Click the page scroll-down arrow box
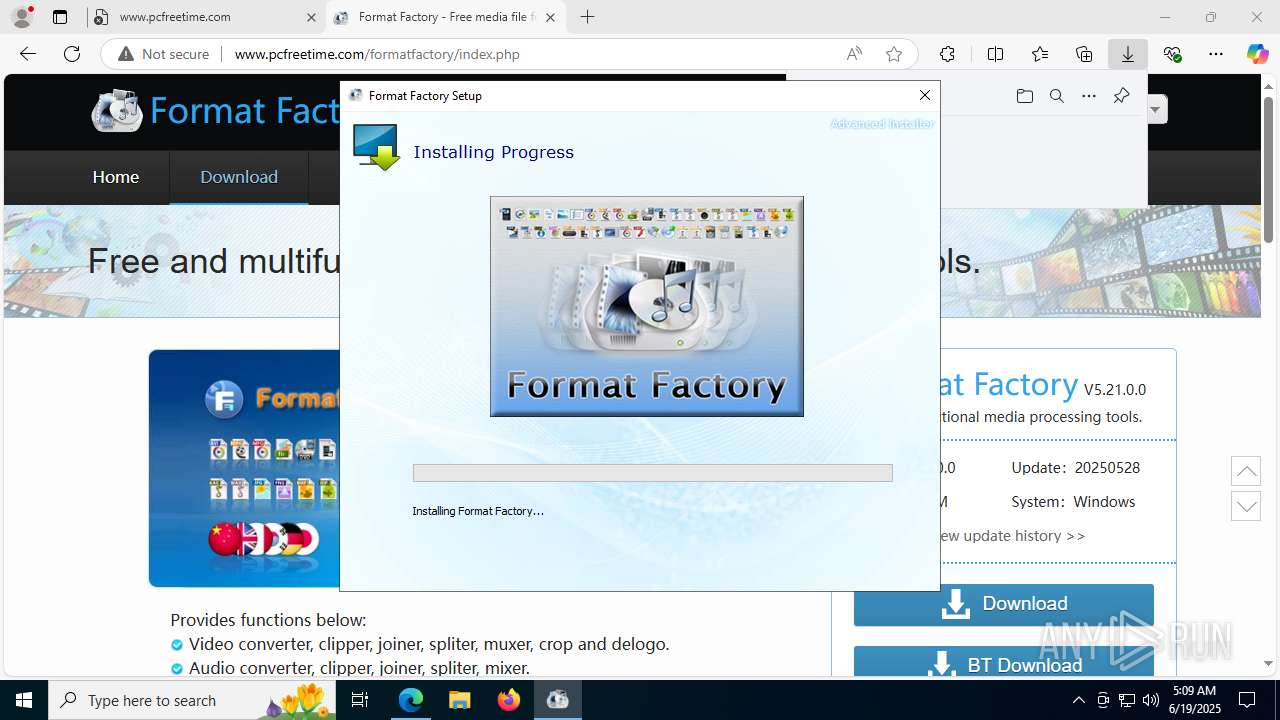 point(1246,506)
